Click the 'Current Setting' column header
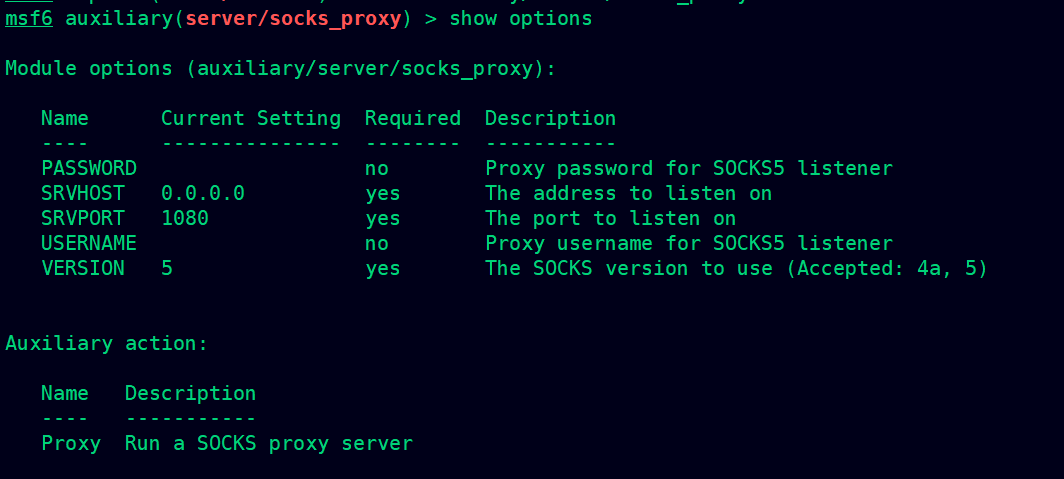Image resolution: width=1064 pixels, height=479 pixels. point(251,119)
